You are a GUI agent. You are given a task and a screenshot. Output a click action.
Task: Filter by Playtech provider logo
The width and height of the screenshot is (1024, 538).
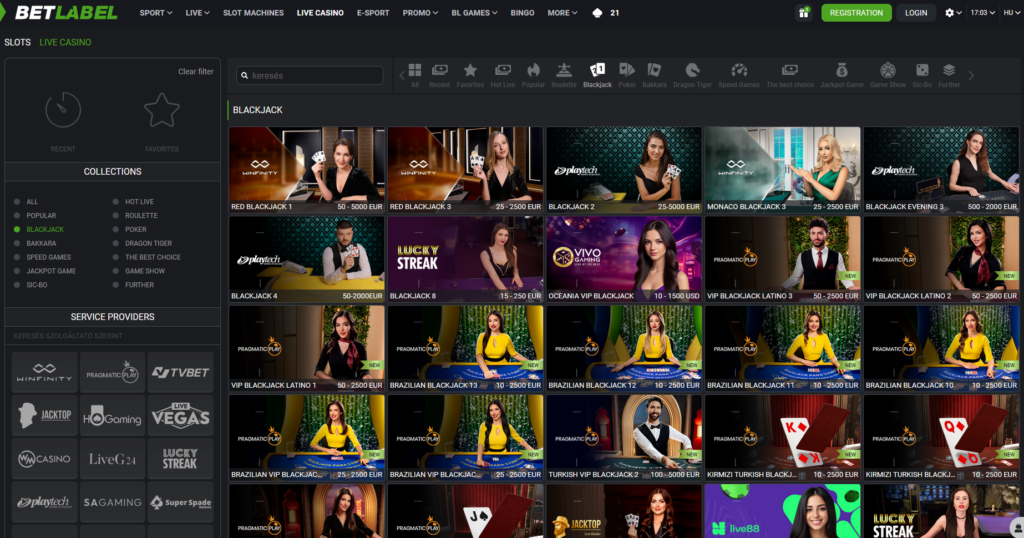[x=45, y=502]
